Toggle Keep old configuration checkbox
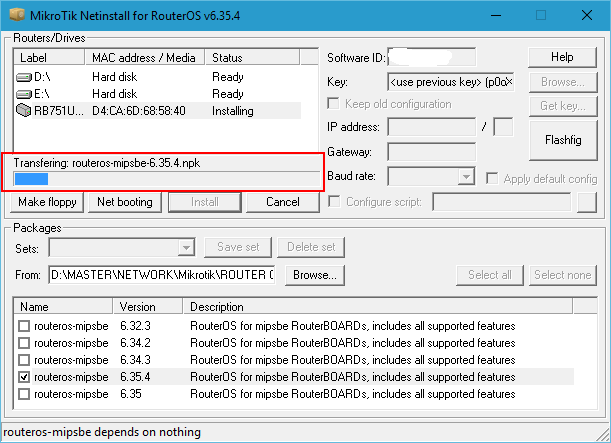611x443 pixels. tap(334, 104)
